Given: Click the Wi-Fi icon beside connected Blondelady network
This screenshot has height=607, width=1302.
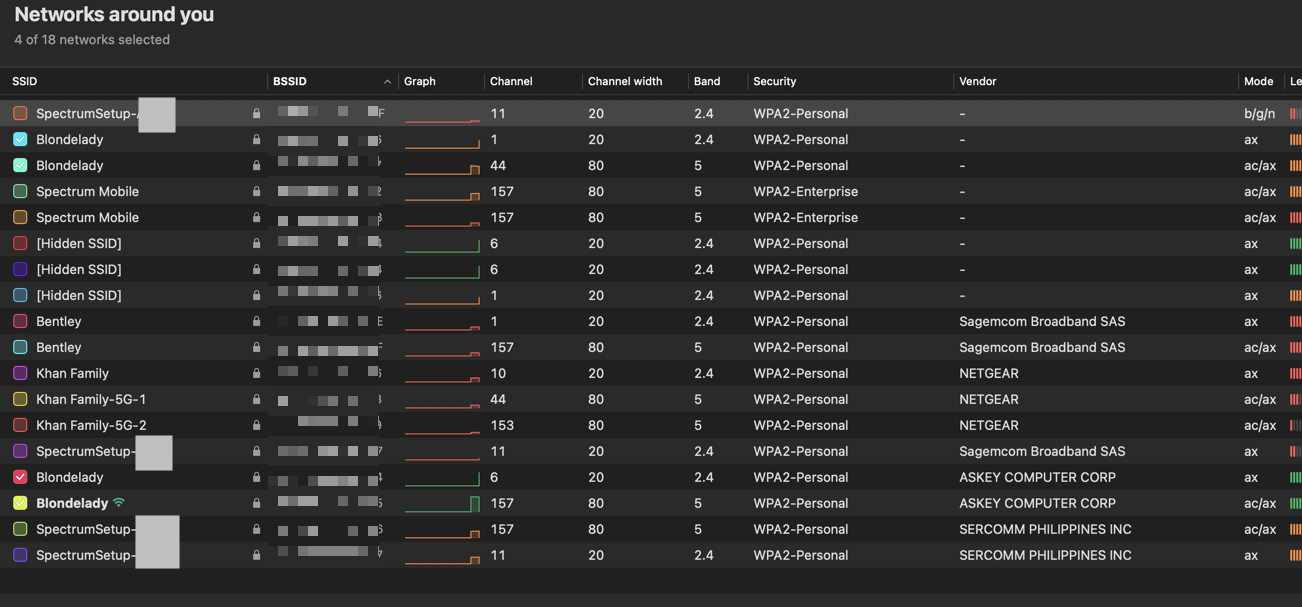Looking at the screenshot, I should click(x=119, y=503).
